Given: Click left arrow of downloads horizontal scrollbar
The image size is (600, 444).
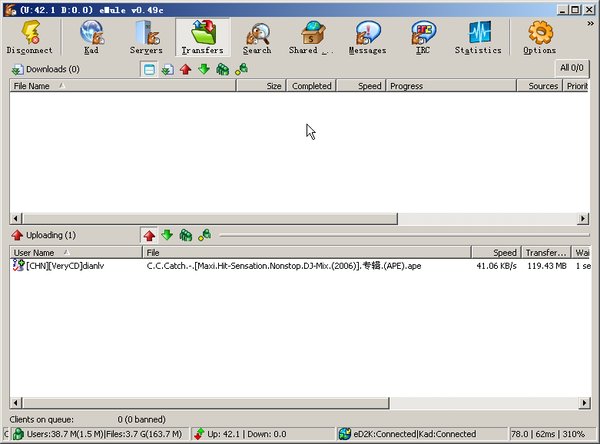Looking at the screenshot, I should pos(16,219).
